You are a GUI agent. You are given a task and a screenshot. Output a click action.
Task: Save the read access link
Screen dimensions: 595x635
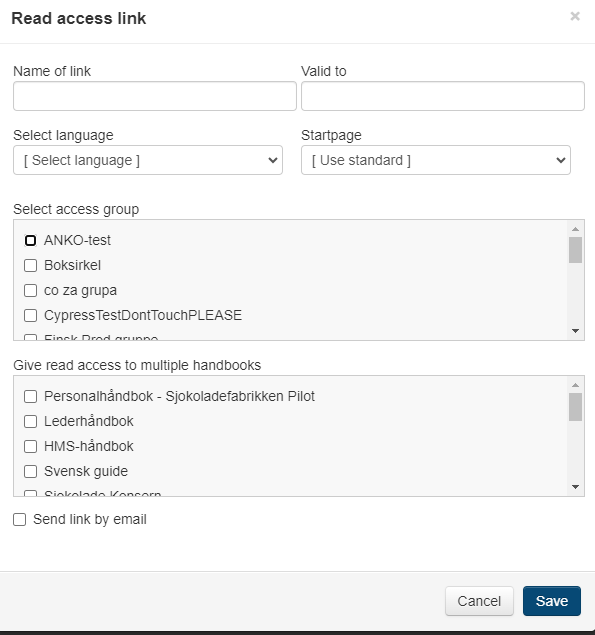(552, 601)
